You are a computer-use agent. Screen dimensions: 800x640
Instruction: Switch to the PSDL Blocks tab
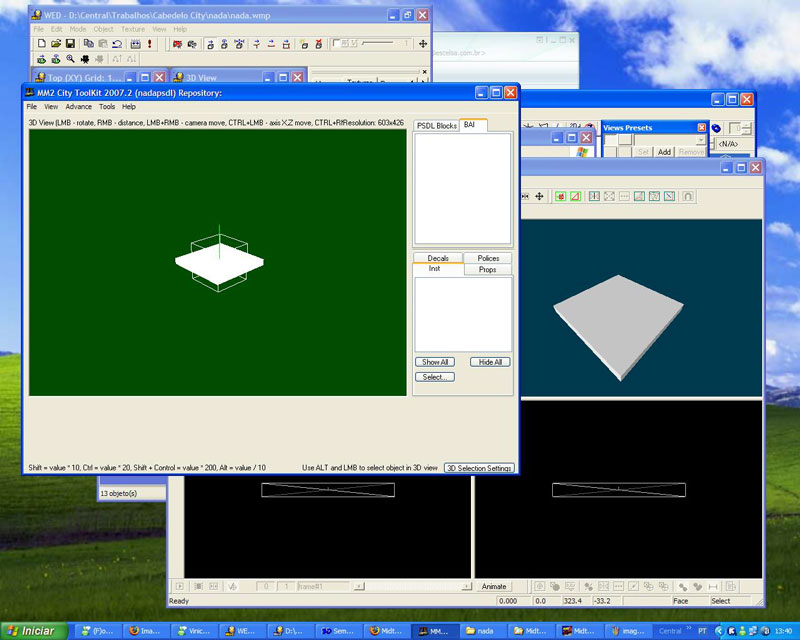[x=437, y=125]
